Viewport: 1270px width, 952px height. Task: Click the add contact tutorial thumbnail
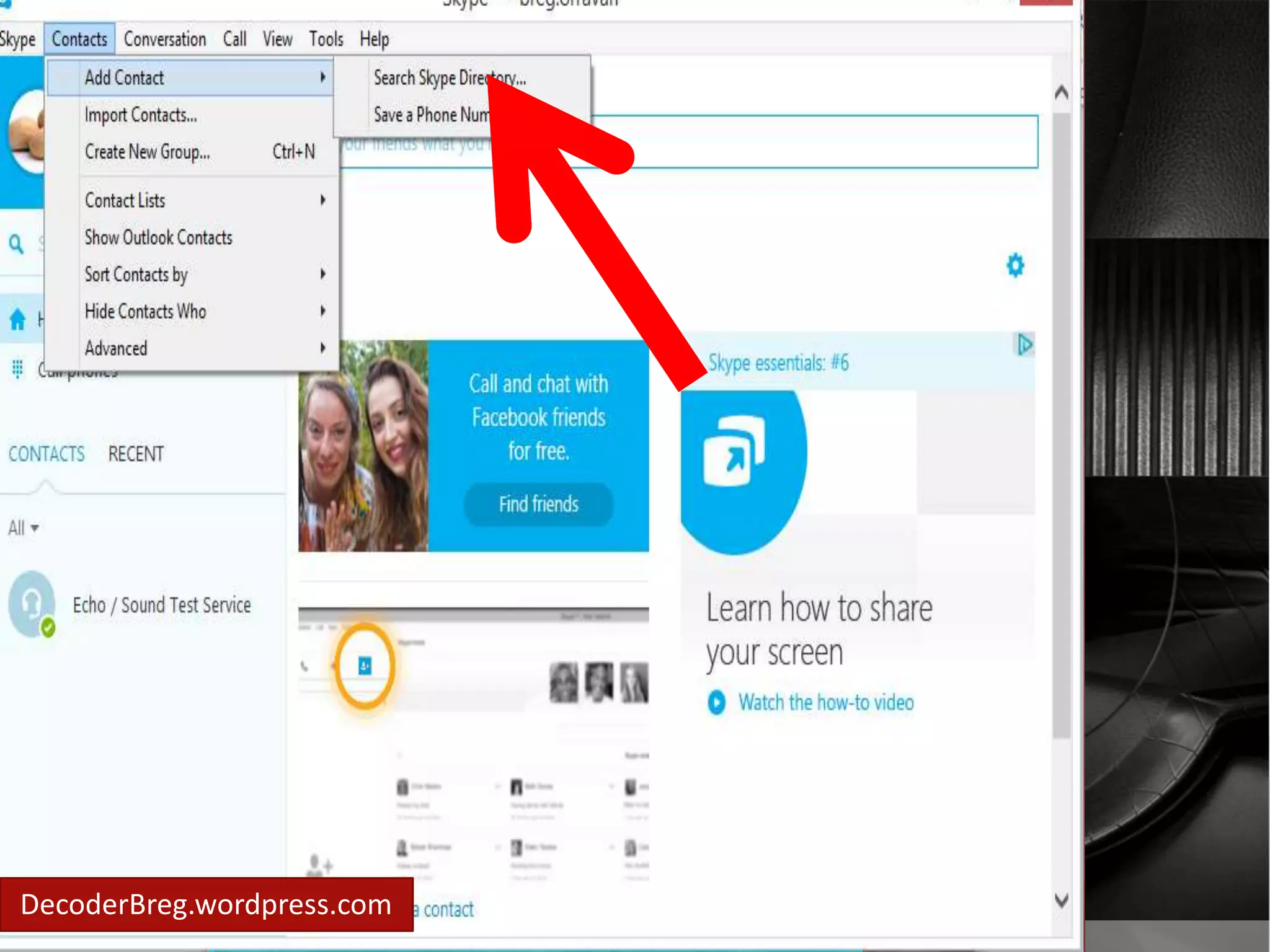(x=474, y=744)
